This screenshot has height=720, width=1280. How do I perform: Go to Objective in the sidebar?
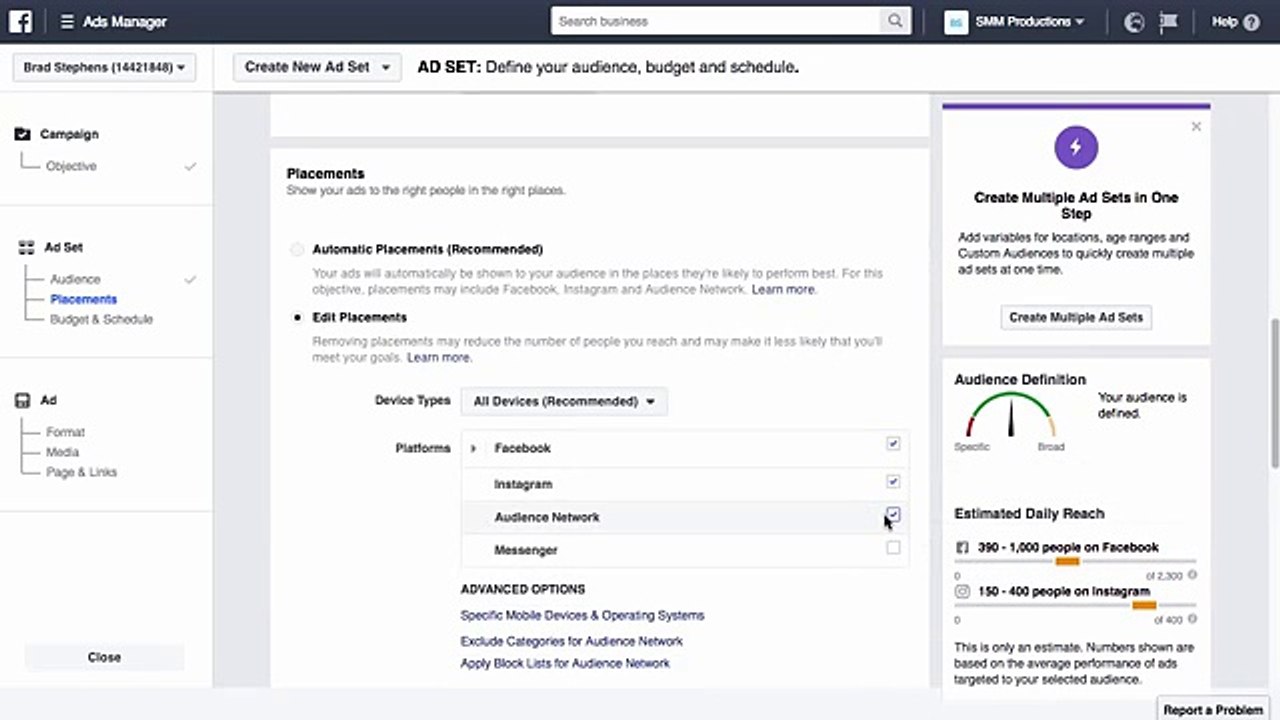pyautogui.click(x=71, y=166)
